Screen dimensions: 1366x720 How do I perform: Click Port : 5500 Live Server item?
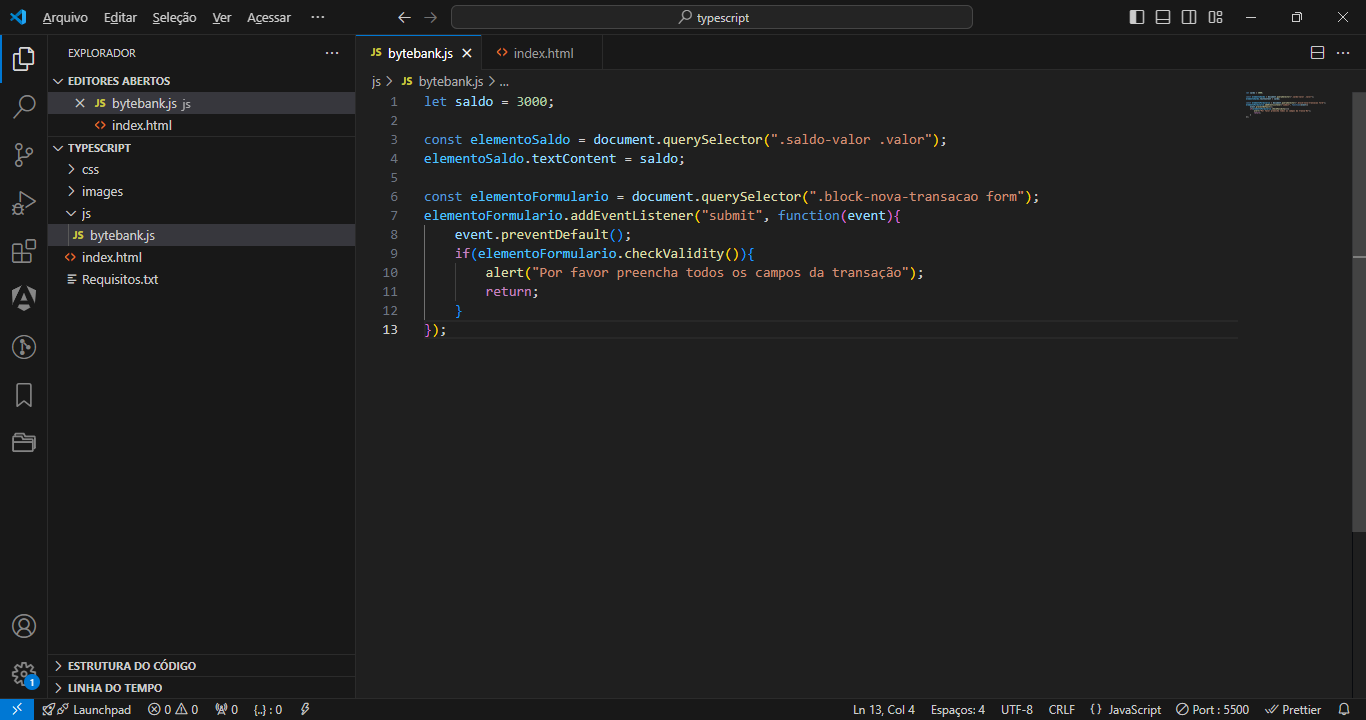(1212, 709)
